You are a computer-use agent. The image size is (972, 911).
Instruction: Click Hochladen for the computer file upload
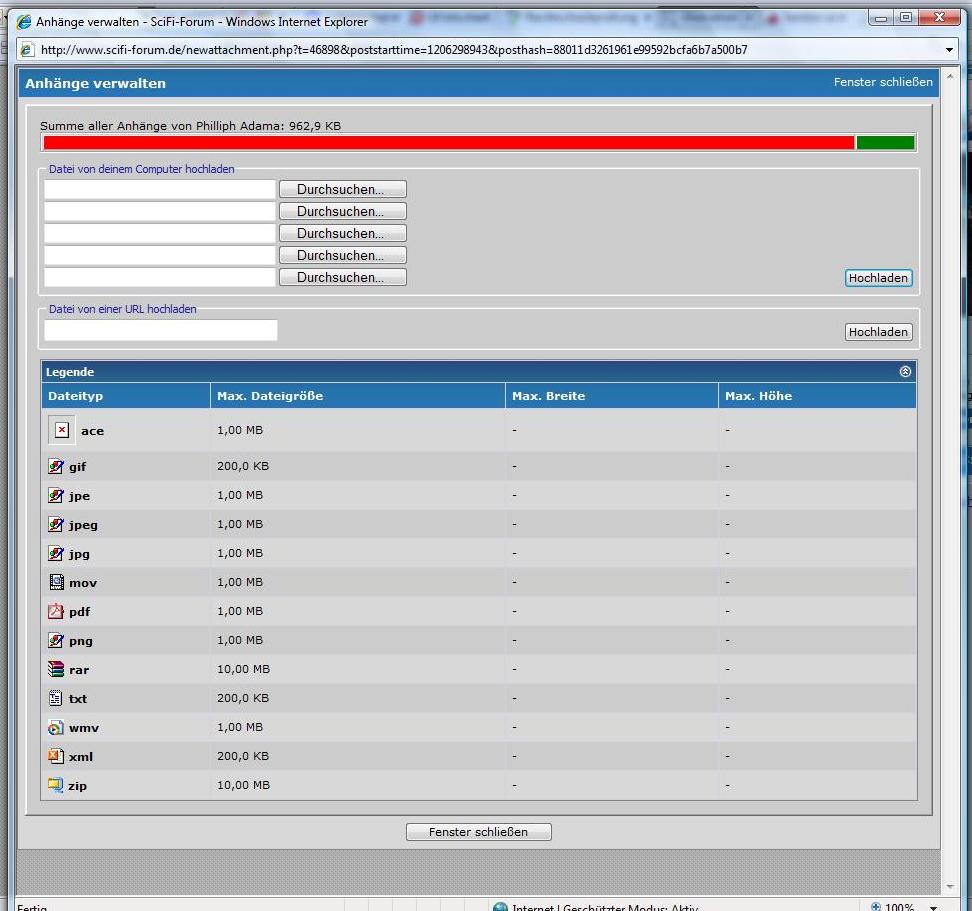878,278
